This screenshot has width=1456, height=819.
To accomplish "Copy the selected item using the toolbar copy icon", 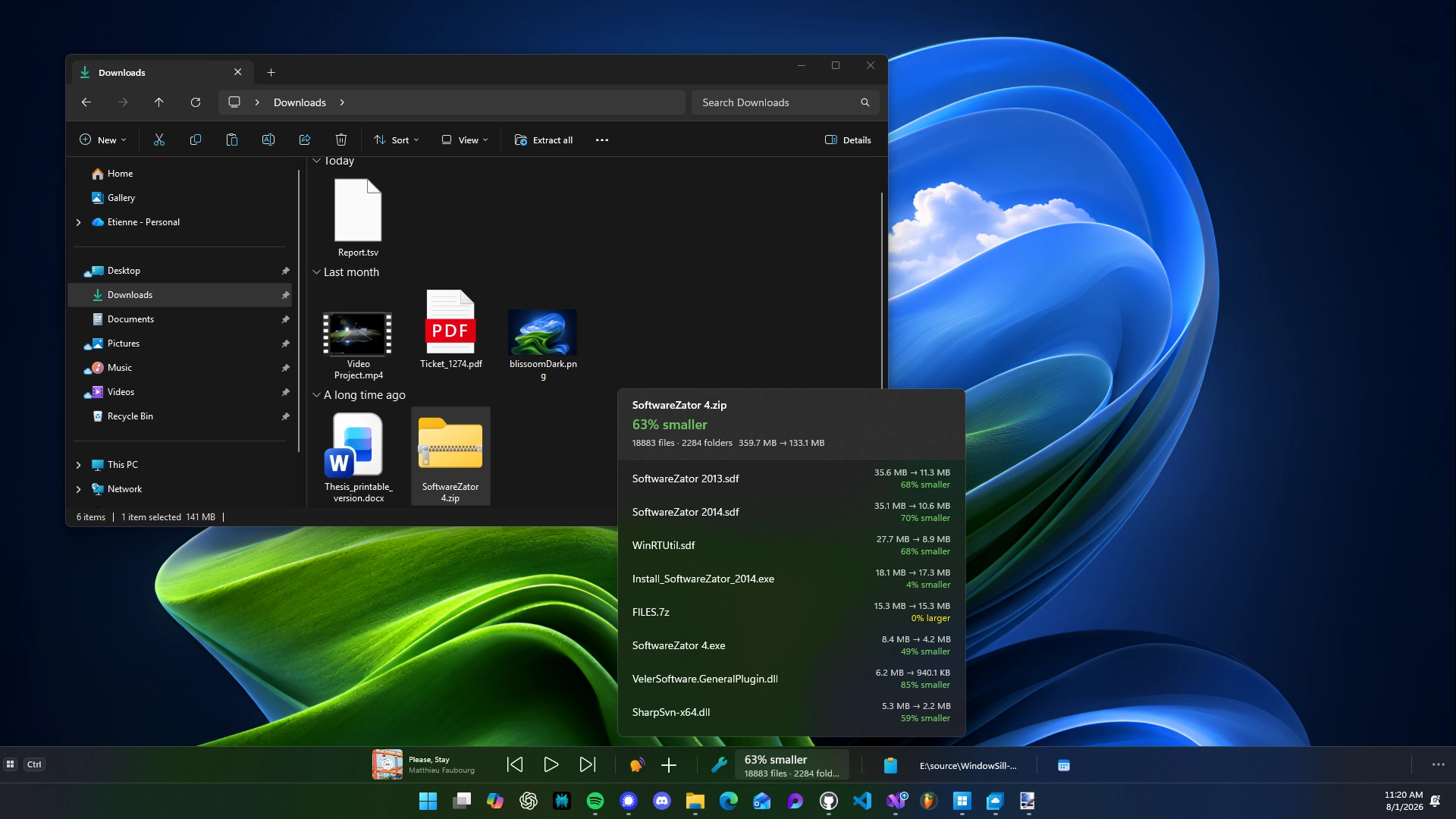I will pyautogui.click(x=196, y=140).
